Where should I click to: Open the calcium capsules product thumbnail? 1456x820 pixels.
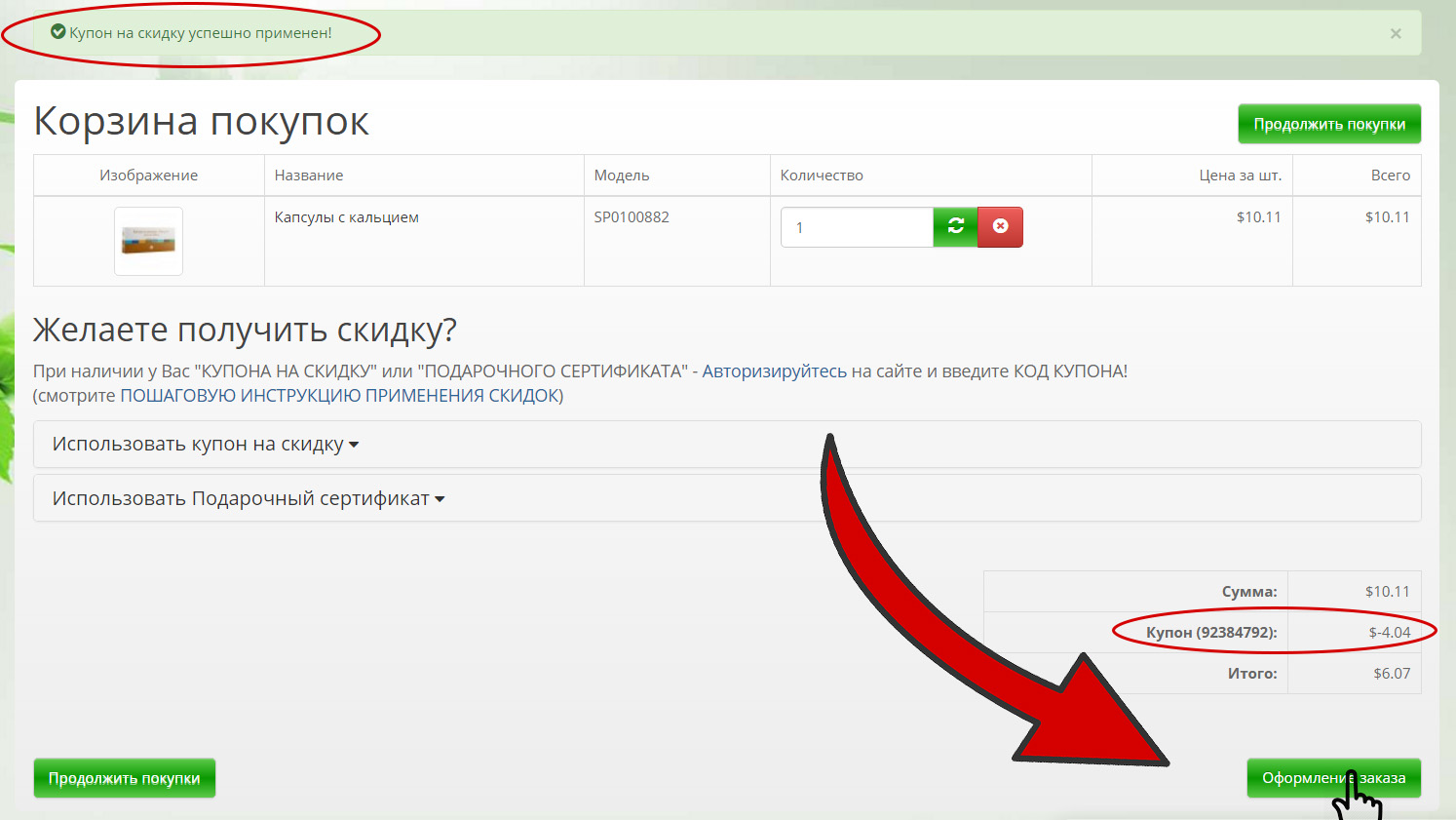148,241
